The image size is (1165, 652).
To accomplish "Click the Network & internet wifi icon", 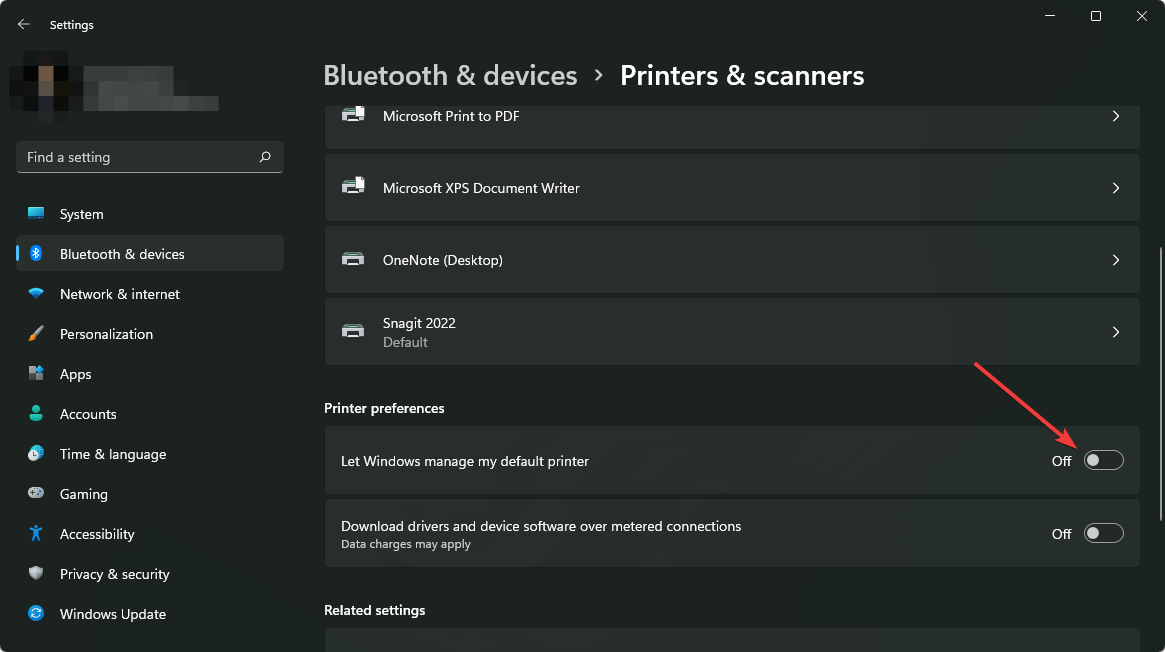I will (36, 293).
